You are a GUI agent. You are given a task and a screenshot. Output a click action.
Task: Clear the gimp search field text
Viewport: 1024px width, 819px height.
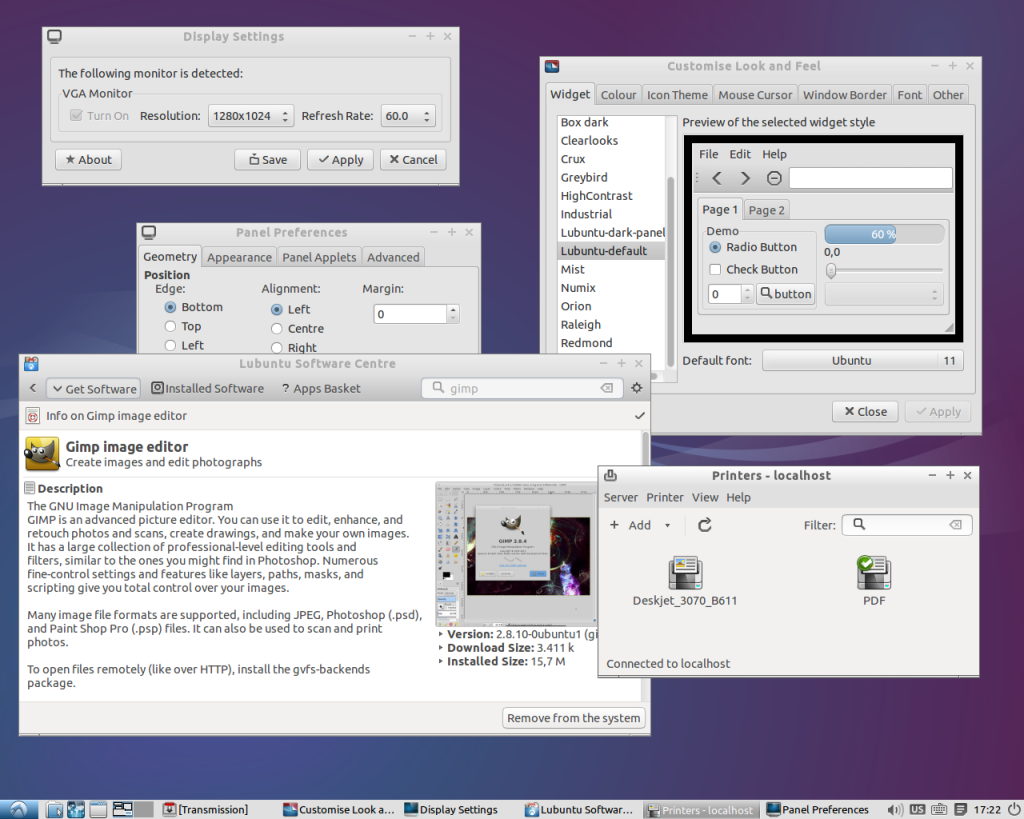[606, 388]
